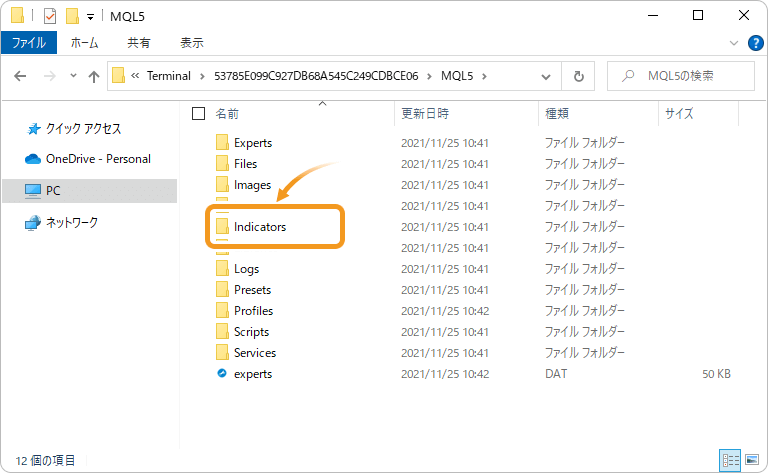The image size is (768, 473).
Task: Switch to the 表示 ribbon tab
Action: (x=192, y=43)
